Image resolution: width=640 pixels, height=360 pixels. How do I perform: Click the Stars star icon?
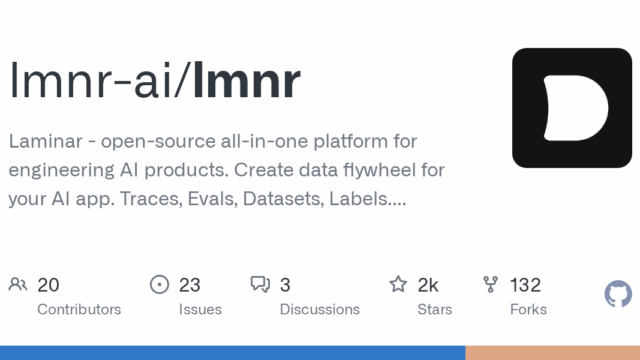click(x=398, y=284)
